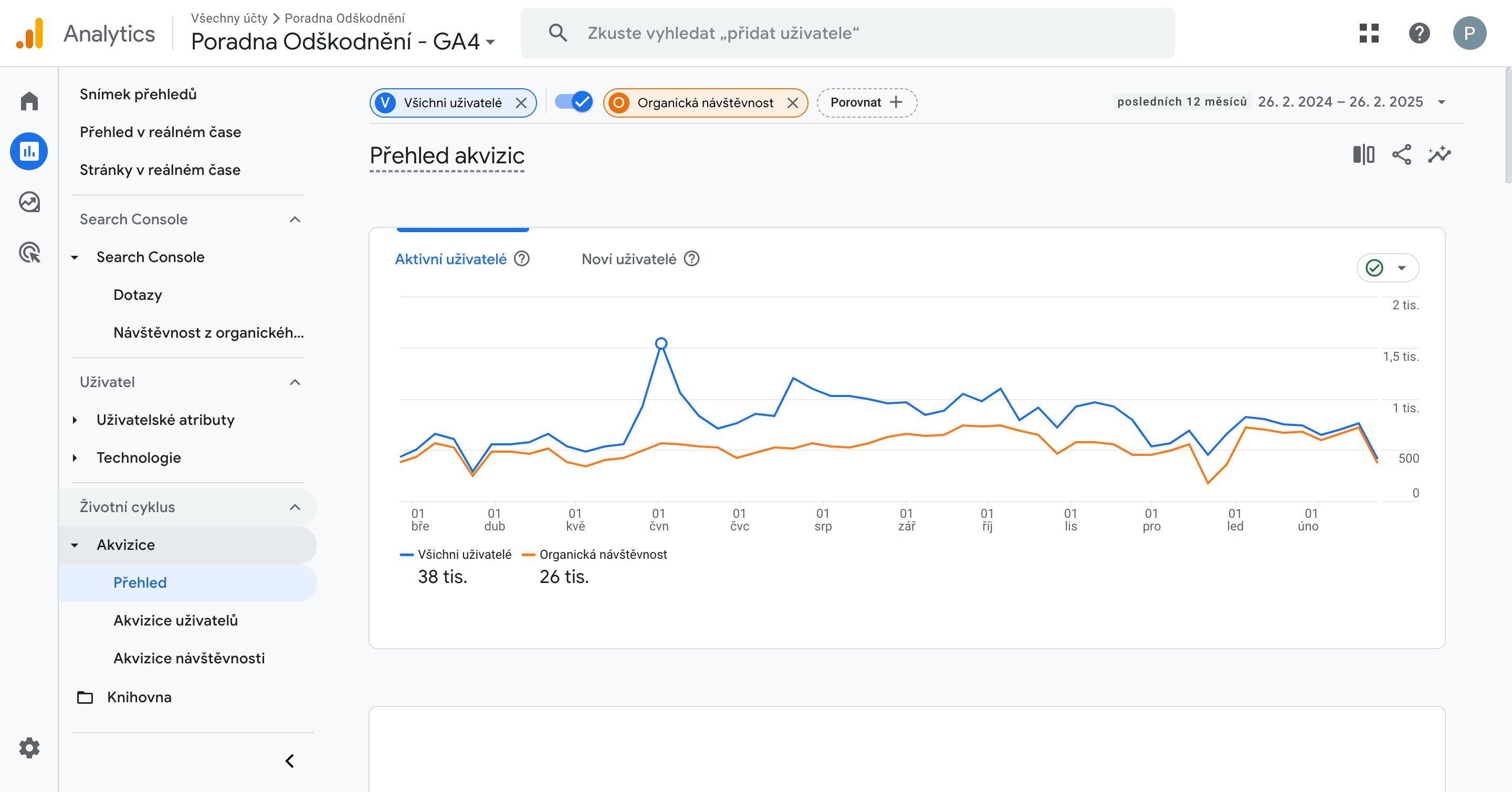Screen dimensions: 1512x792
Task: Open Admin settings gear icon
Action: (x=29, y=747)
